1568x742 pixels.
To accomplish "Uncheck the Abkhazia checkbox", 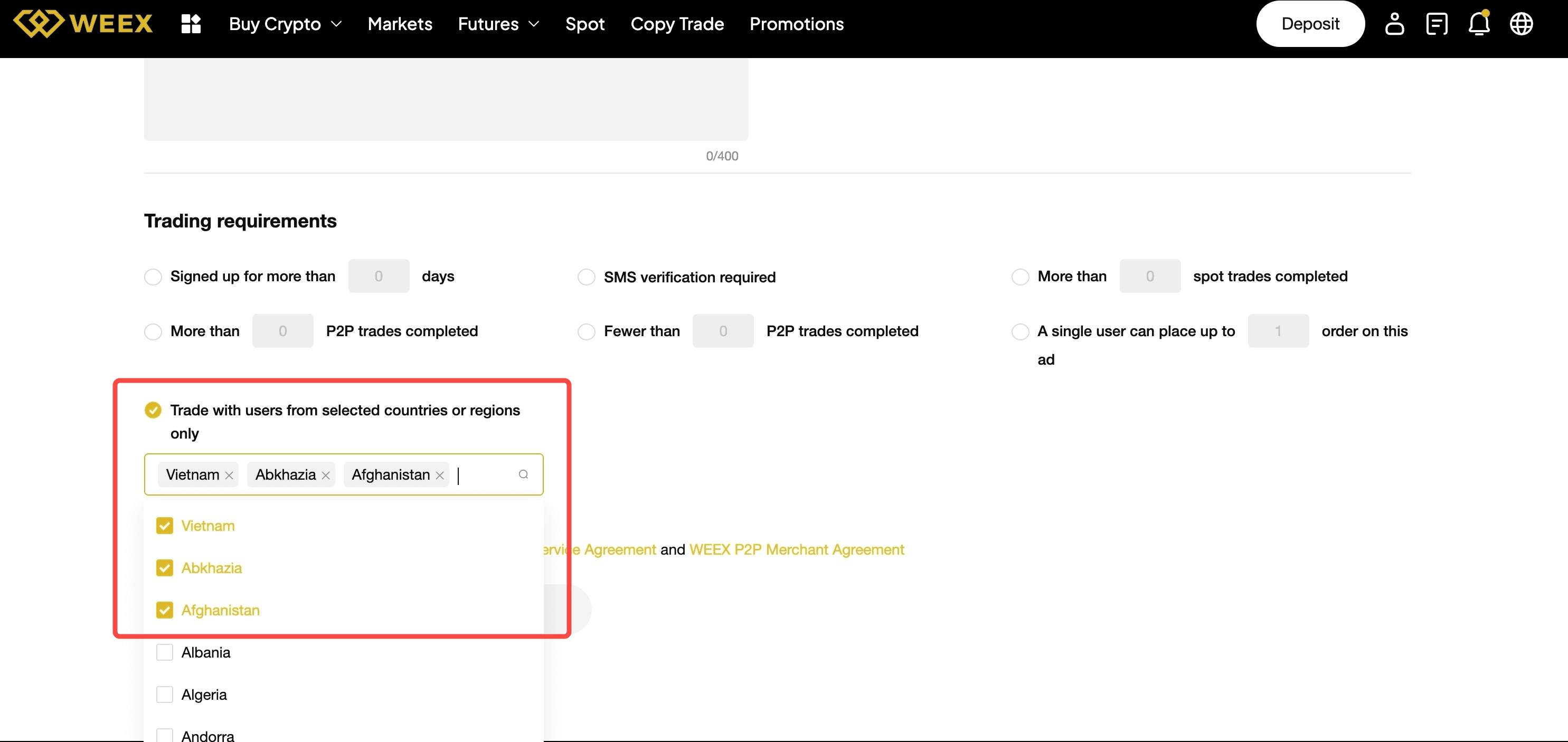I will [164, 568].
